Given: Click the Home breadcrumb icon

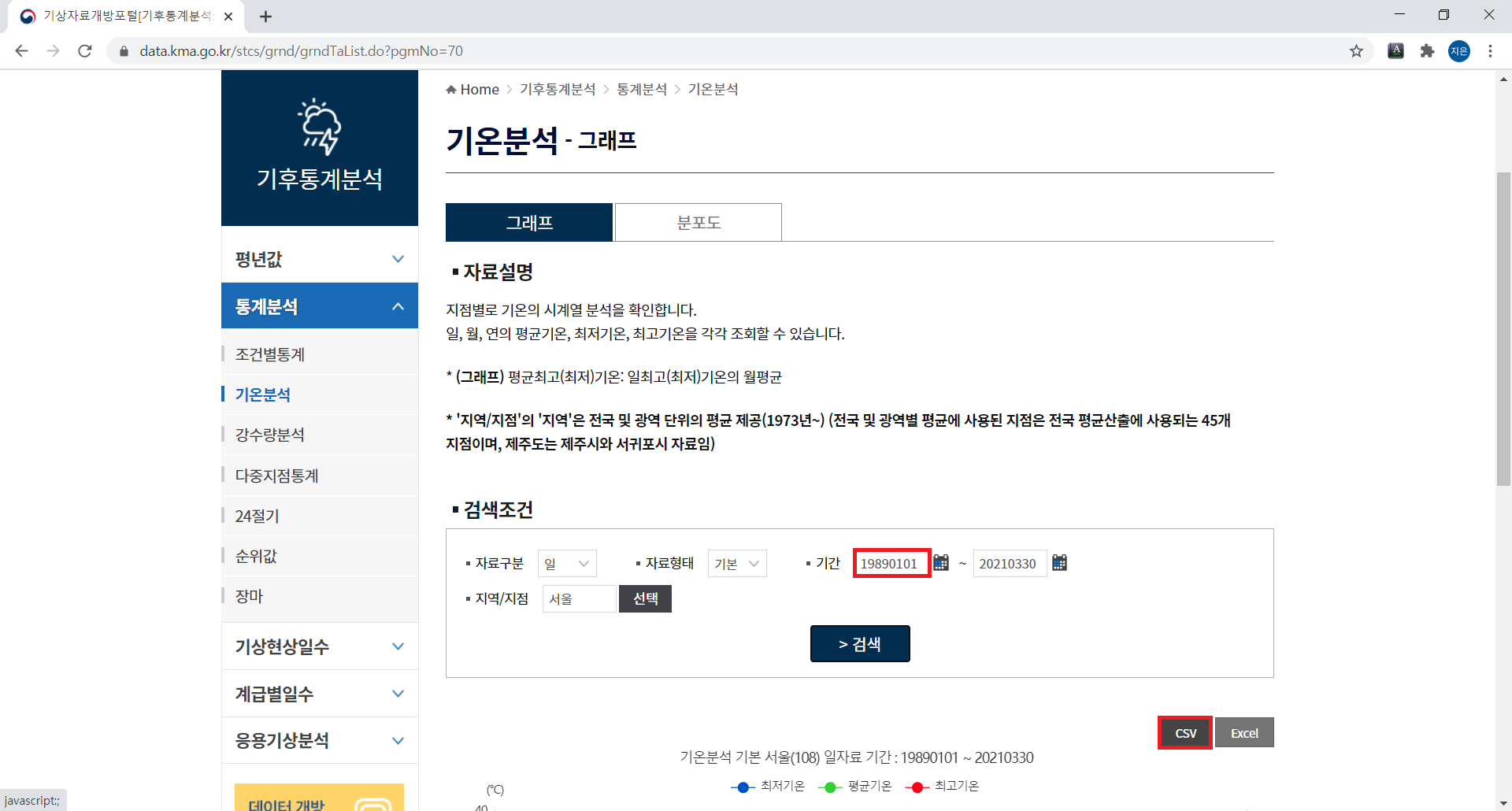Looking at the screenshot, I should pyautogui.click(x=451, y=90).
